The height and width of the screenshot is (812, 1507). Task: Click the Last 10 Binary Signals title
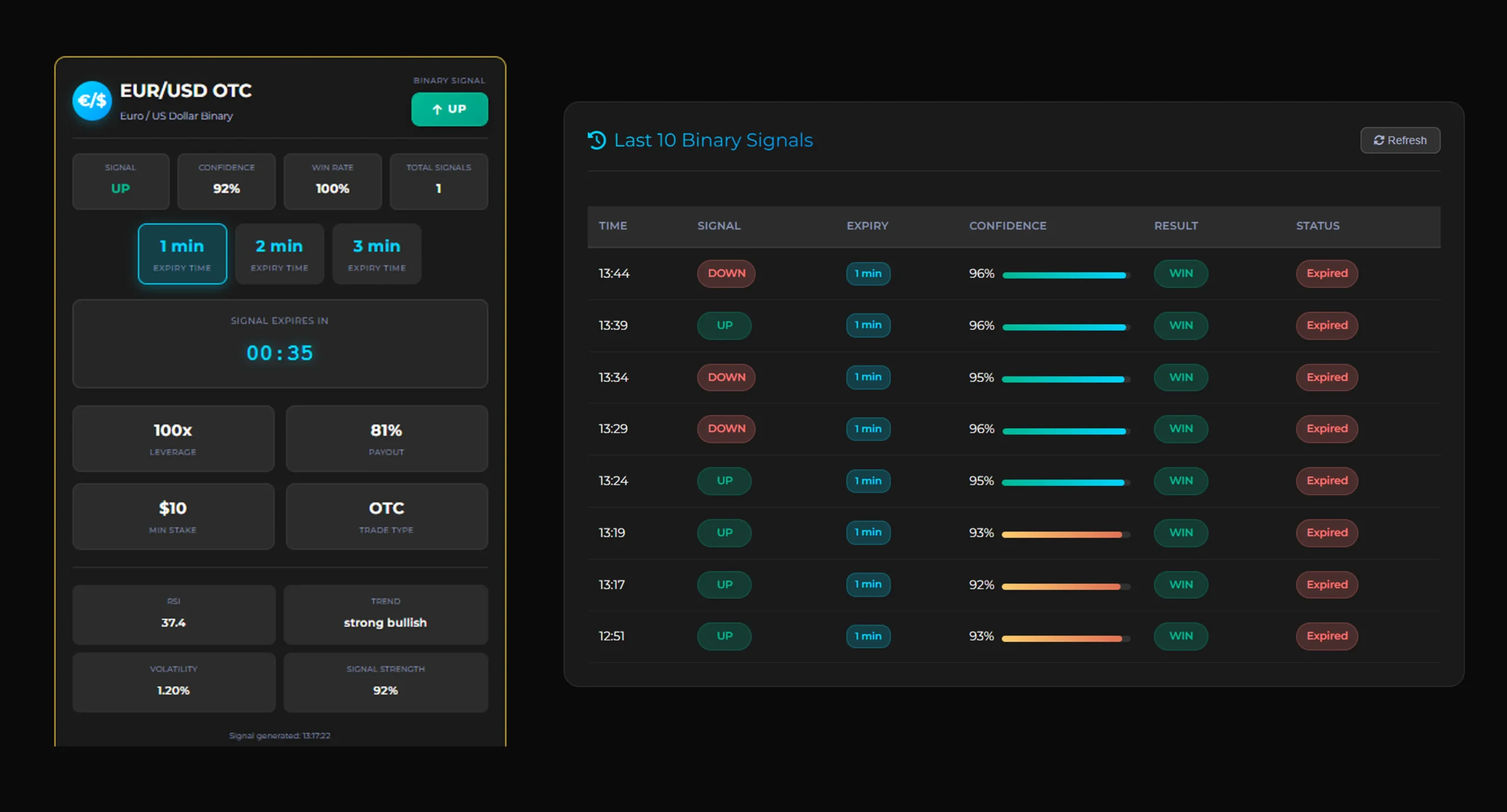pyautogui.click(x=713, y=140)
